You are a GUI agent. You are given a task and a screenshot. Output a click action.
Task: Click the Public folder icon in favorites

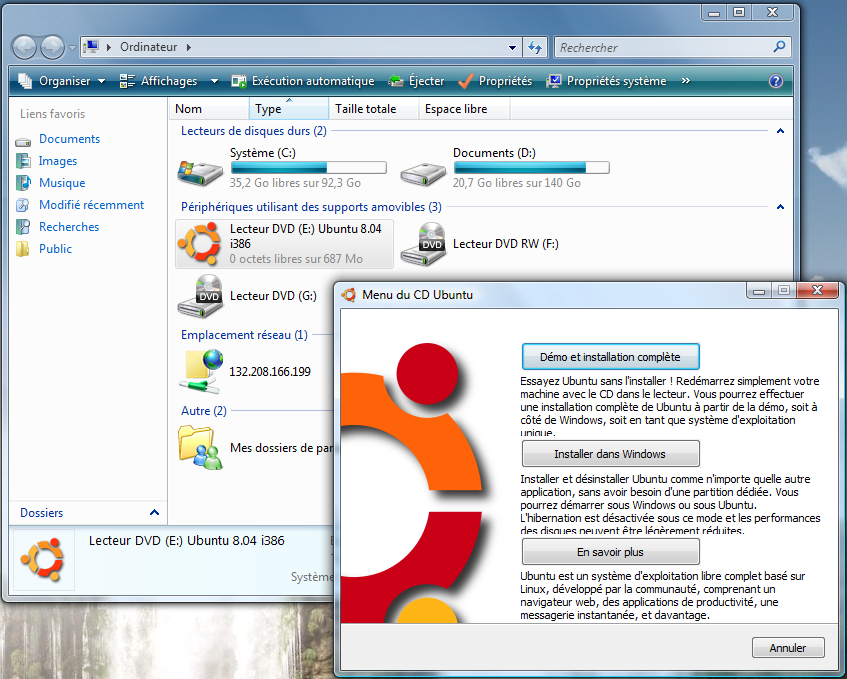coord(23,248)
